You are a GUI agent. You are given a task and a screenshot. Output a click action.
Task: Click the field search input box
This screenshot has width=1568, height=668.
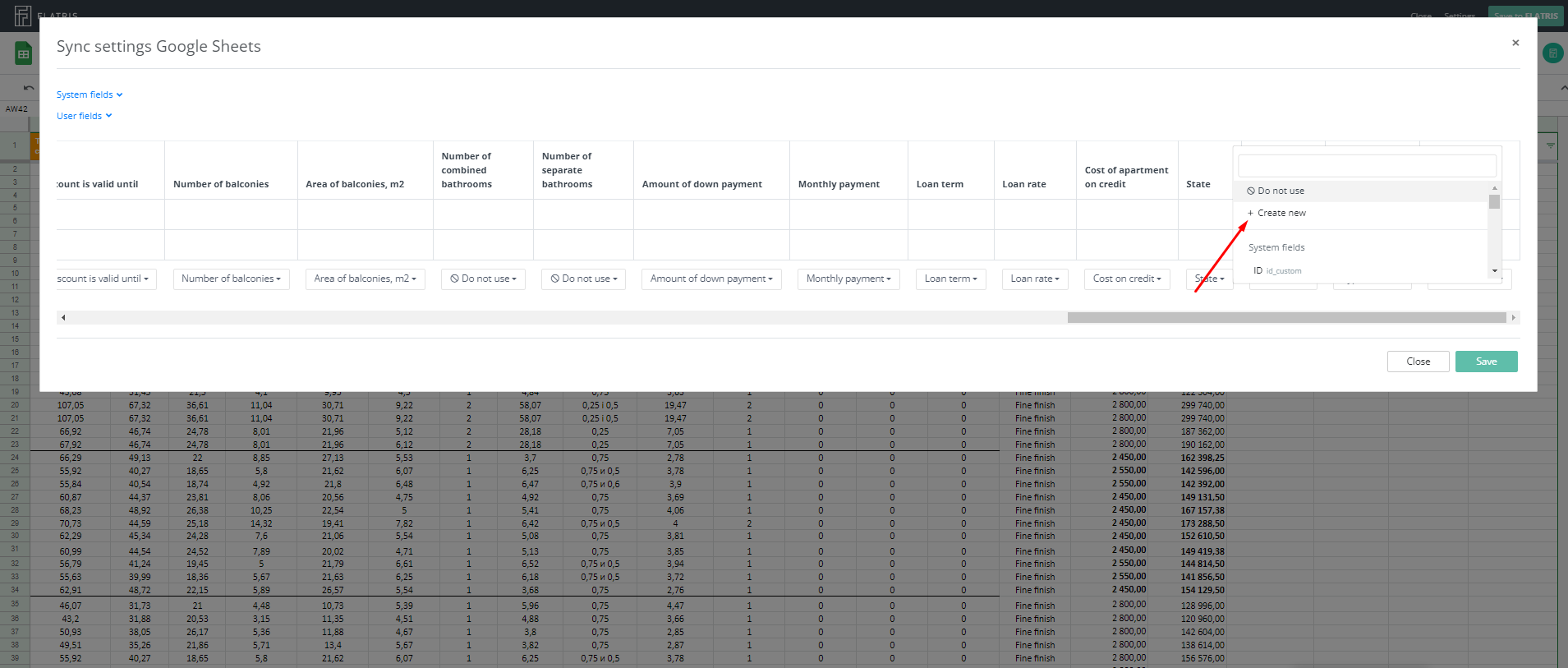(x=1366, y=166)
